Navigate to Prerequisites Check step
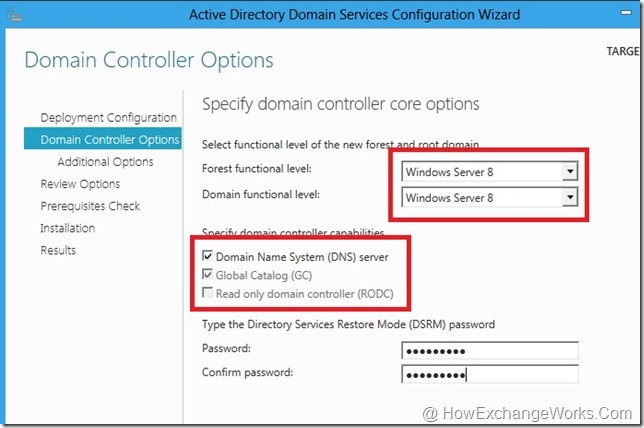Screen dimensions: 644x428 click(90, 206)
